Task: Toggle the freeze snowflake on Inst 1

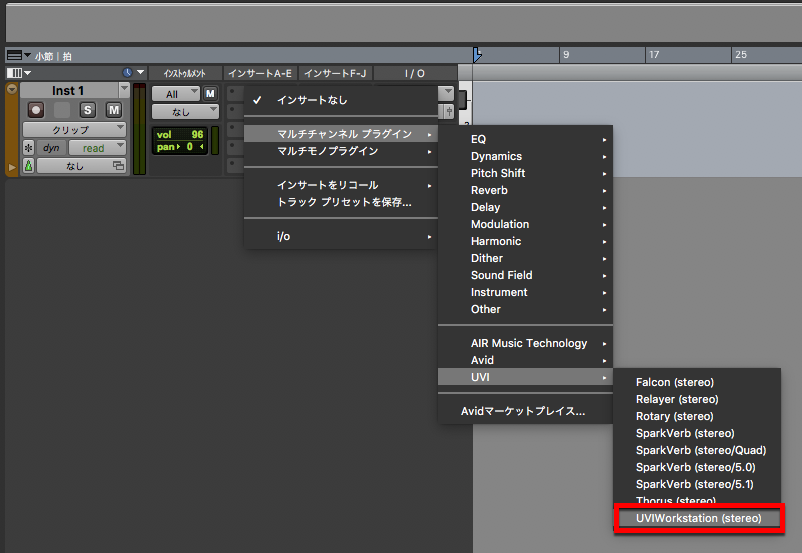Action: pyautogui.click(x=29, y=148)
